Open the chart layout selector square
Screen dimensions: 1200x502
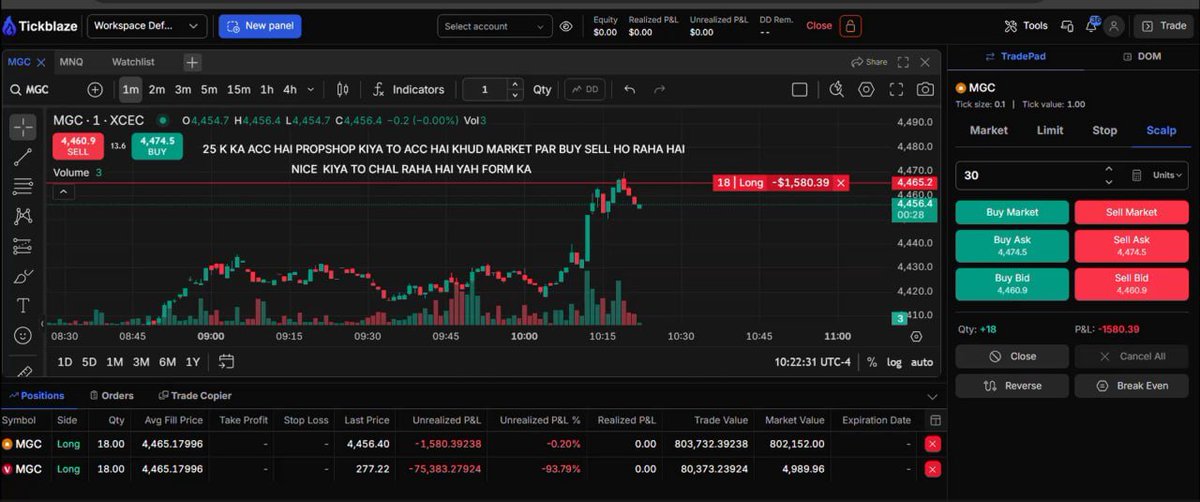pyautogui.click(x=799, y=89)
